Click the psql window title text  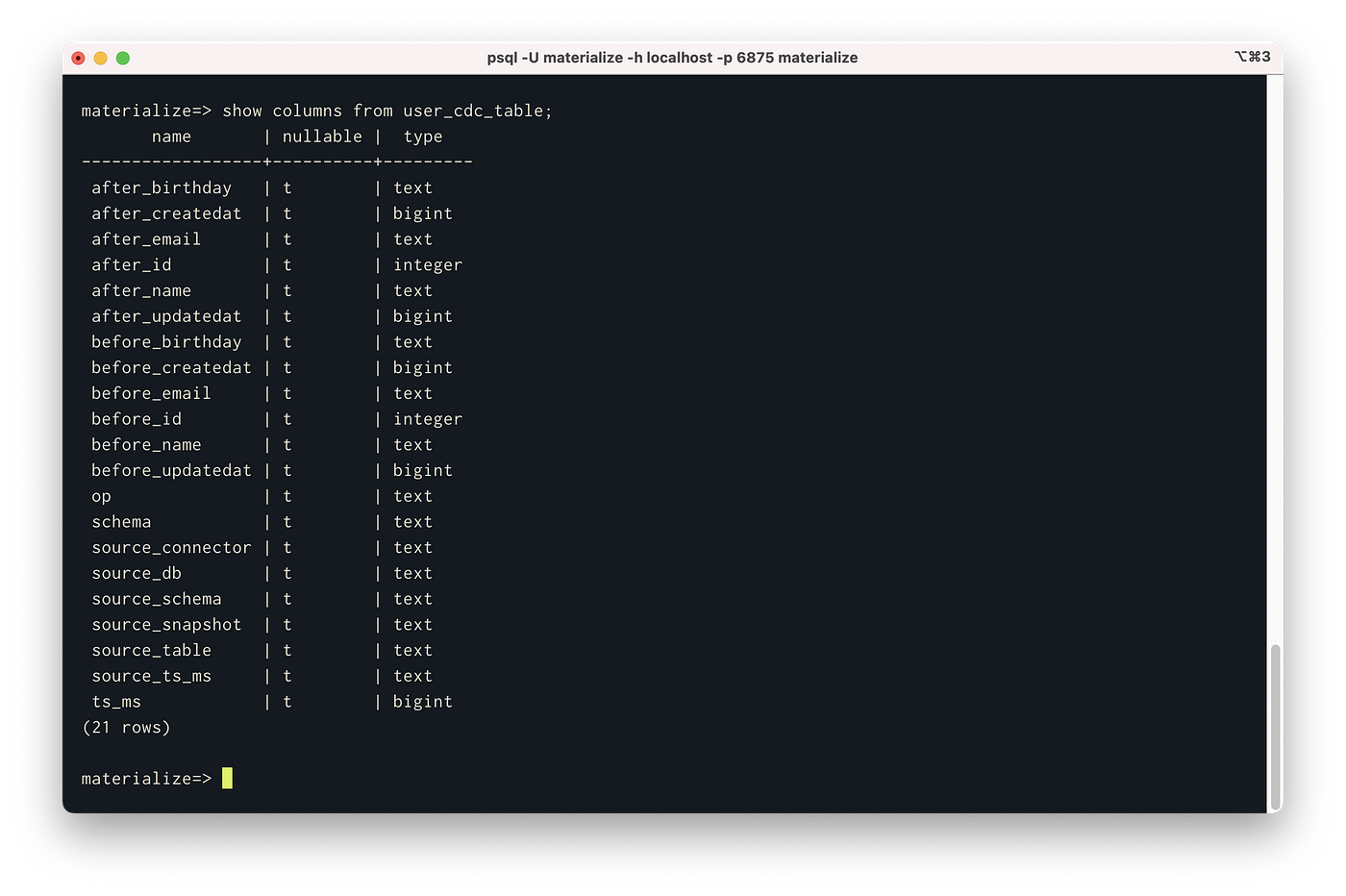[672, 58]
